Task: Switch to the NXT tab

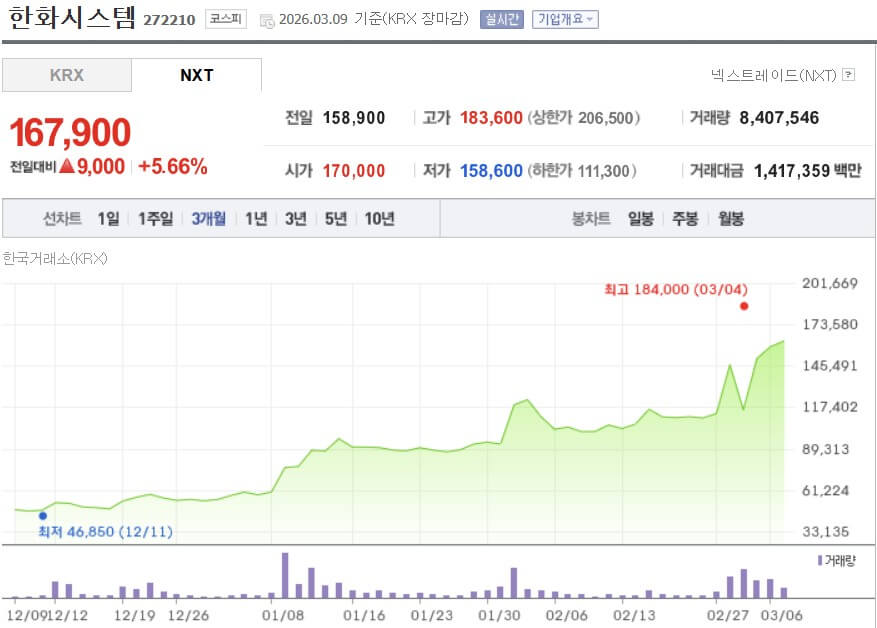Action: (196, 75)
